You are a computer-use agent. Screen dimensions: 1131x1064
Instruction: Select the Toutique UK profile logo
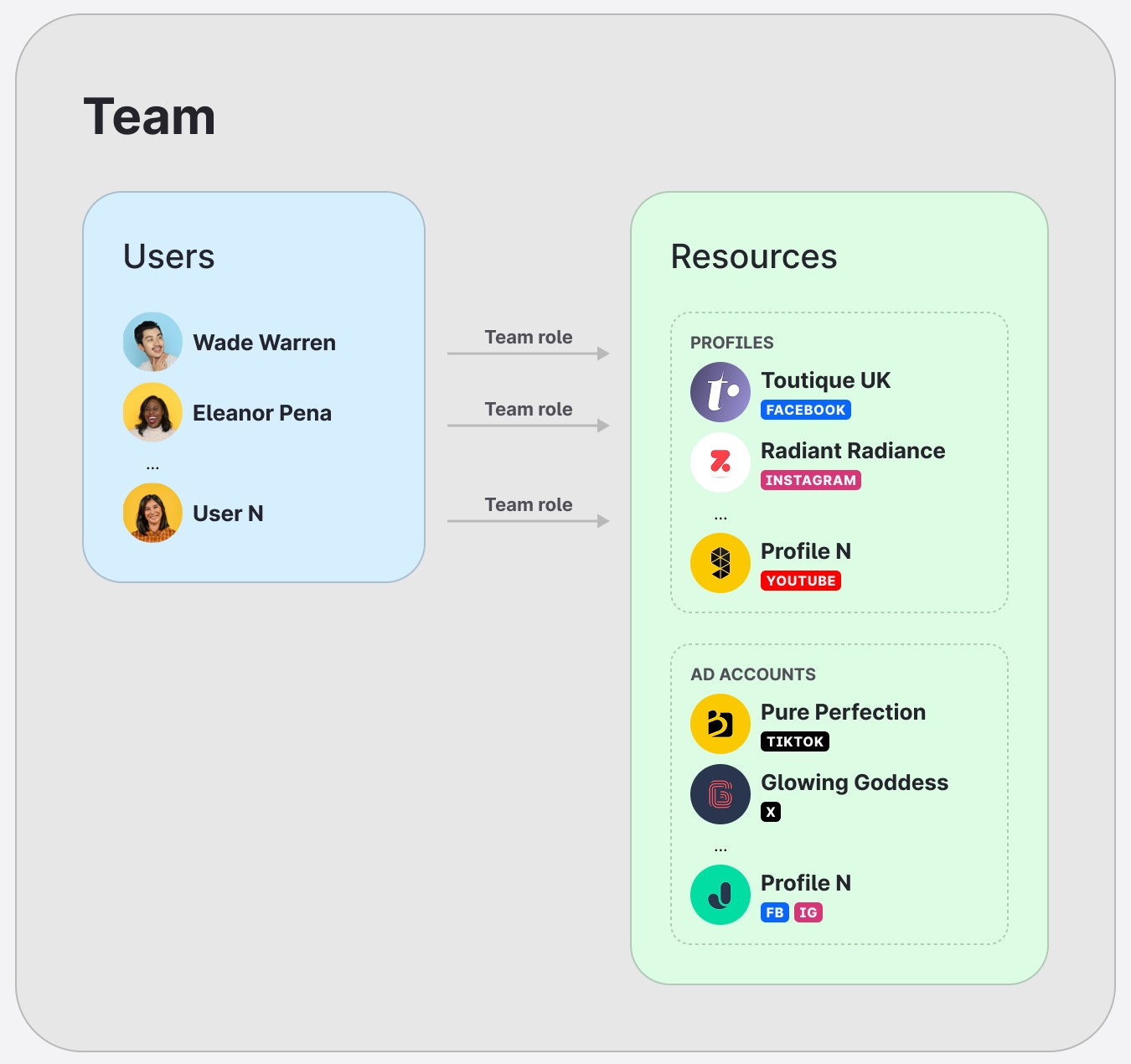pos(720,392)
